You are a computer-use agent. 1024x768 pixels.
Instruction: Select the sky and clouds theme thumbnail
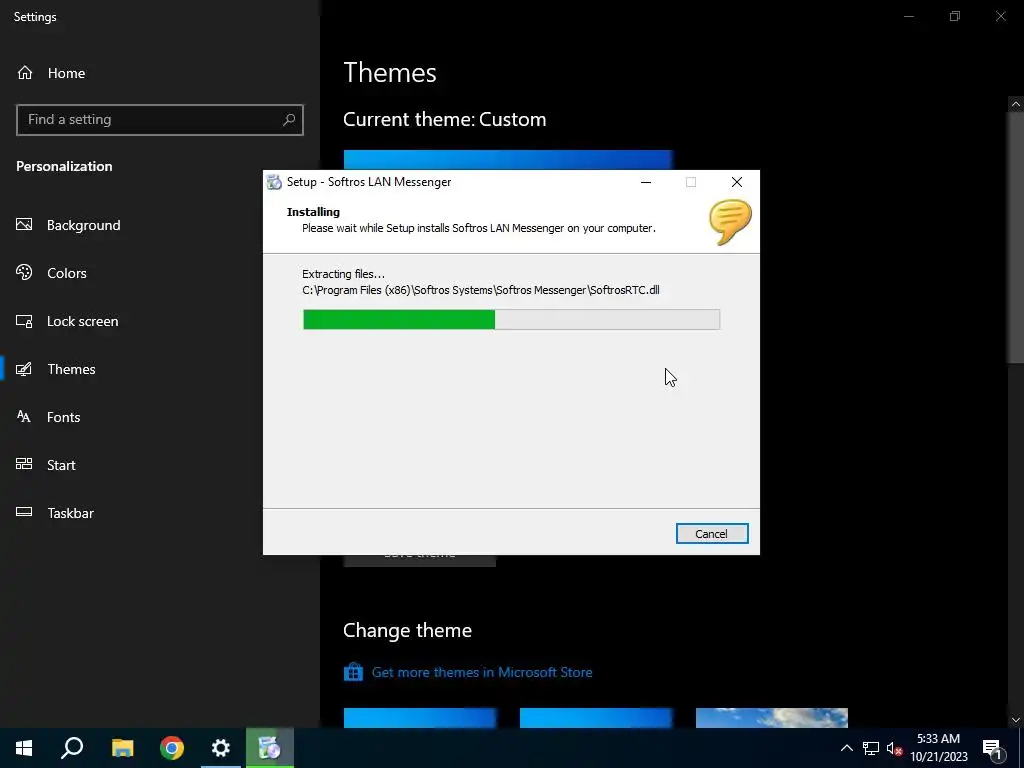click(x=772, y=718)
